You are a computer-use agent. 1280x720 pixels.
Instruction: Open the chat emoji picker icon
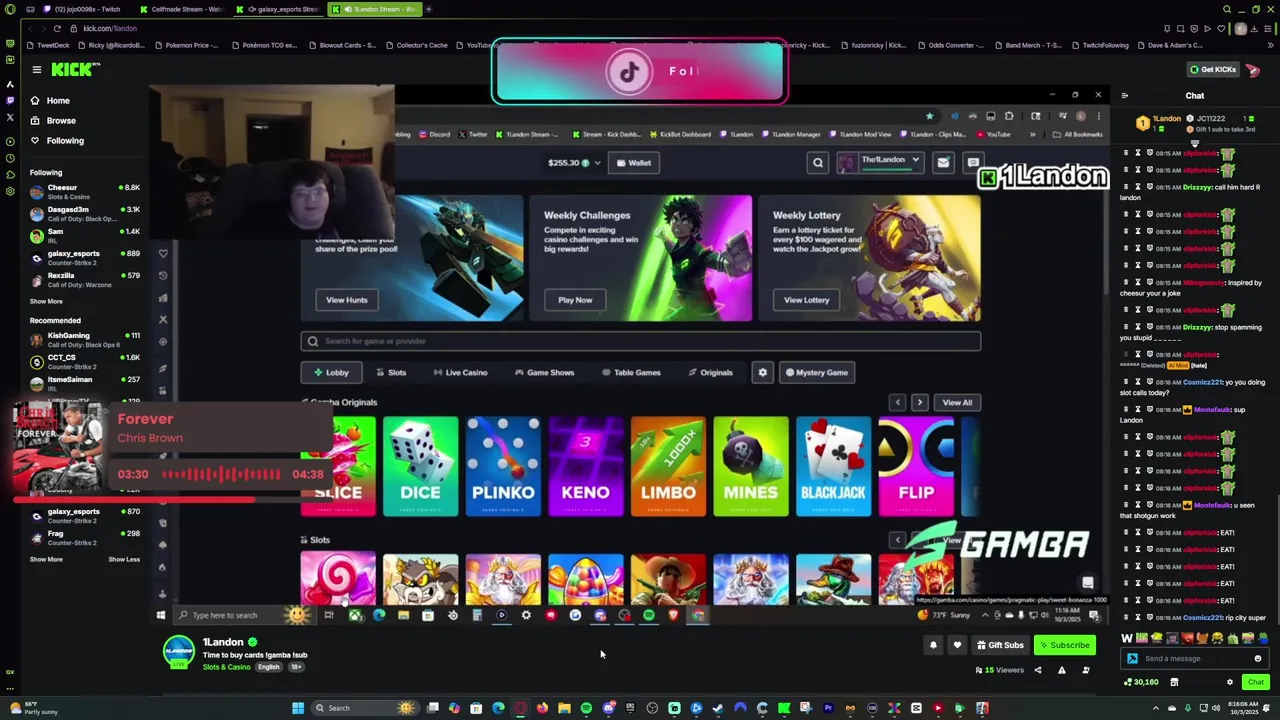point(1257,658)
